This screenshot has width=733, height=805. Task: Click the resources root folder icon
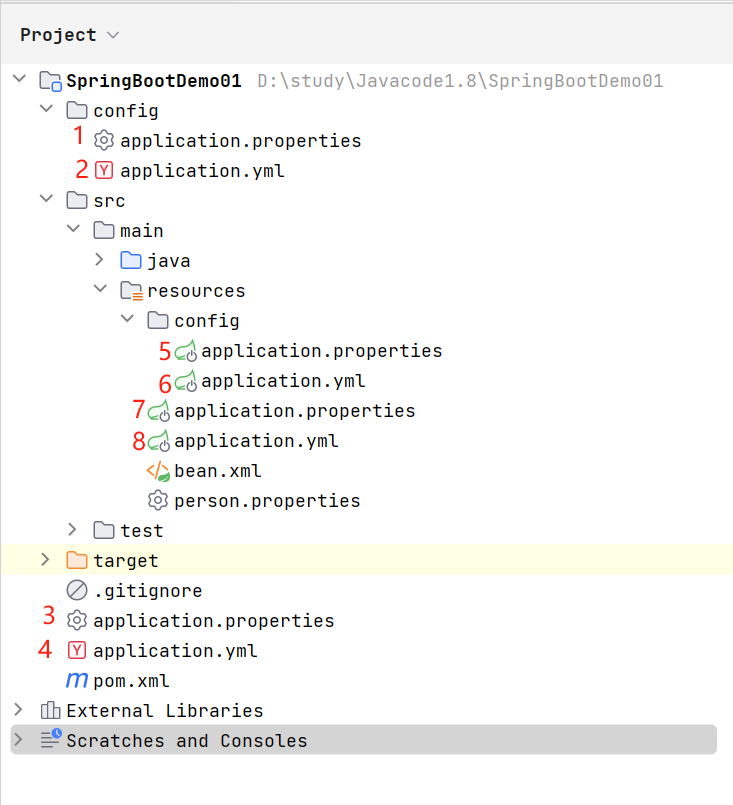132,291
